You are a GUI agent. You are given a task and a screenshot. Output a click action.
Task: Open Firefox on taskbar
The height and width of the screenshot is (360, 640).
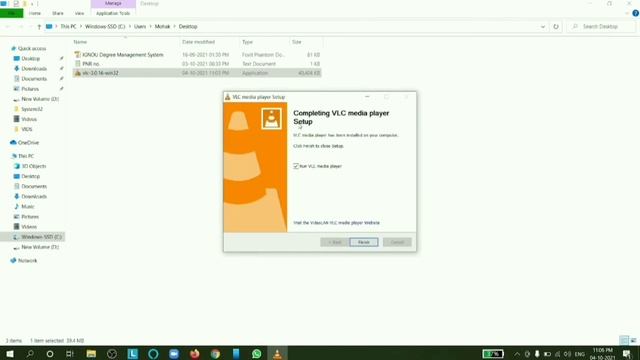coord(195,353)
